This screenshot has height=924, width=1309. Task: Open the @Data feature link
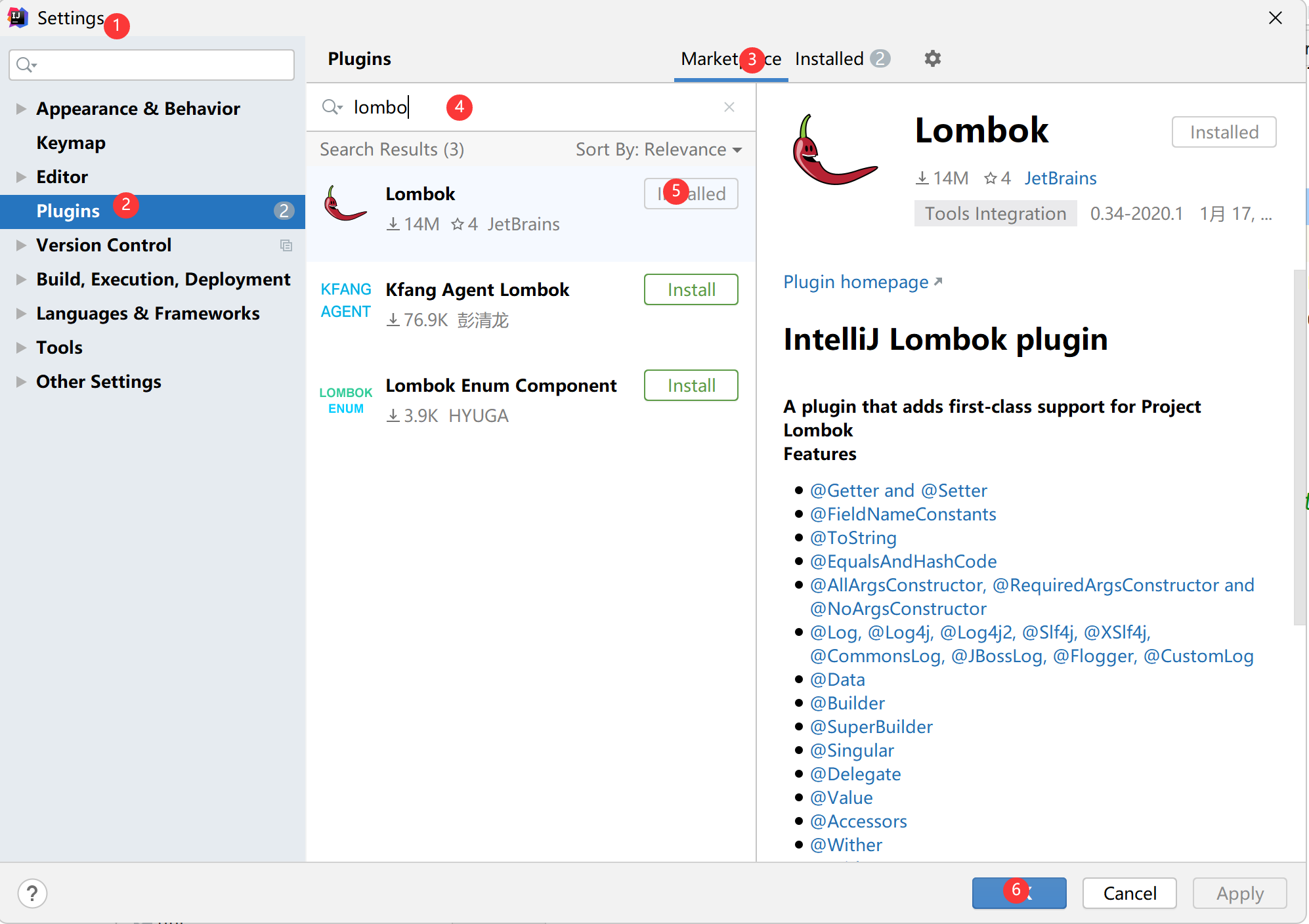point(837,680)
